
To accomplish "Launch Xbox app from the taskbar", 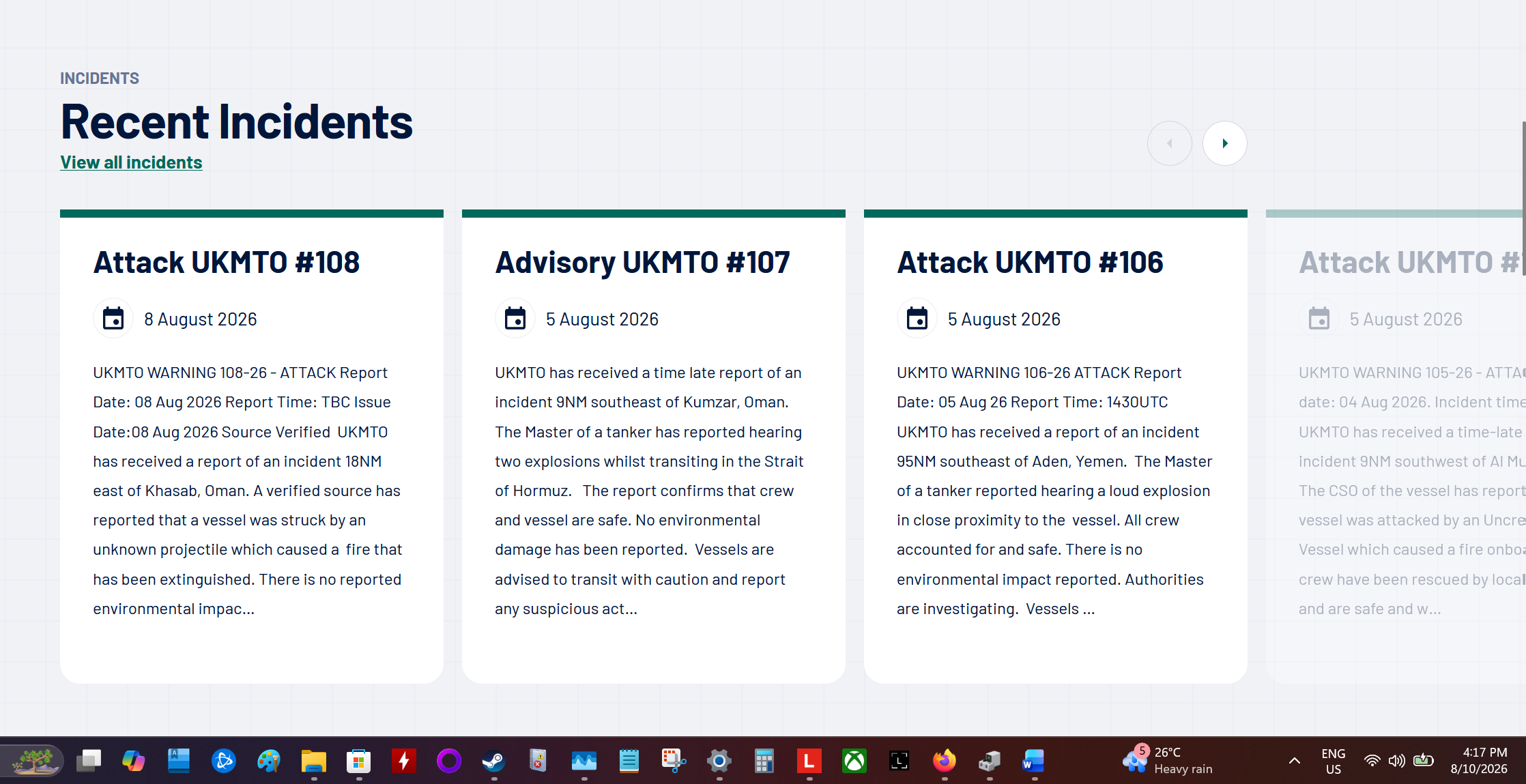I will pyautogui.click(x=854, y=761).
